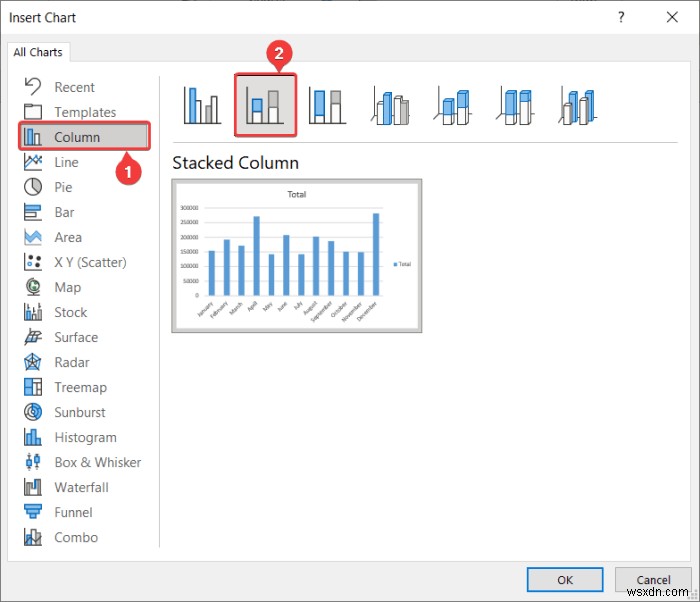Click the Surface chart category icon
Screen dimensions: 700x602
click(33, 337)
